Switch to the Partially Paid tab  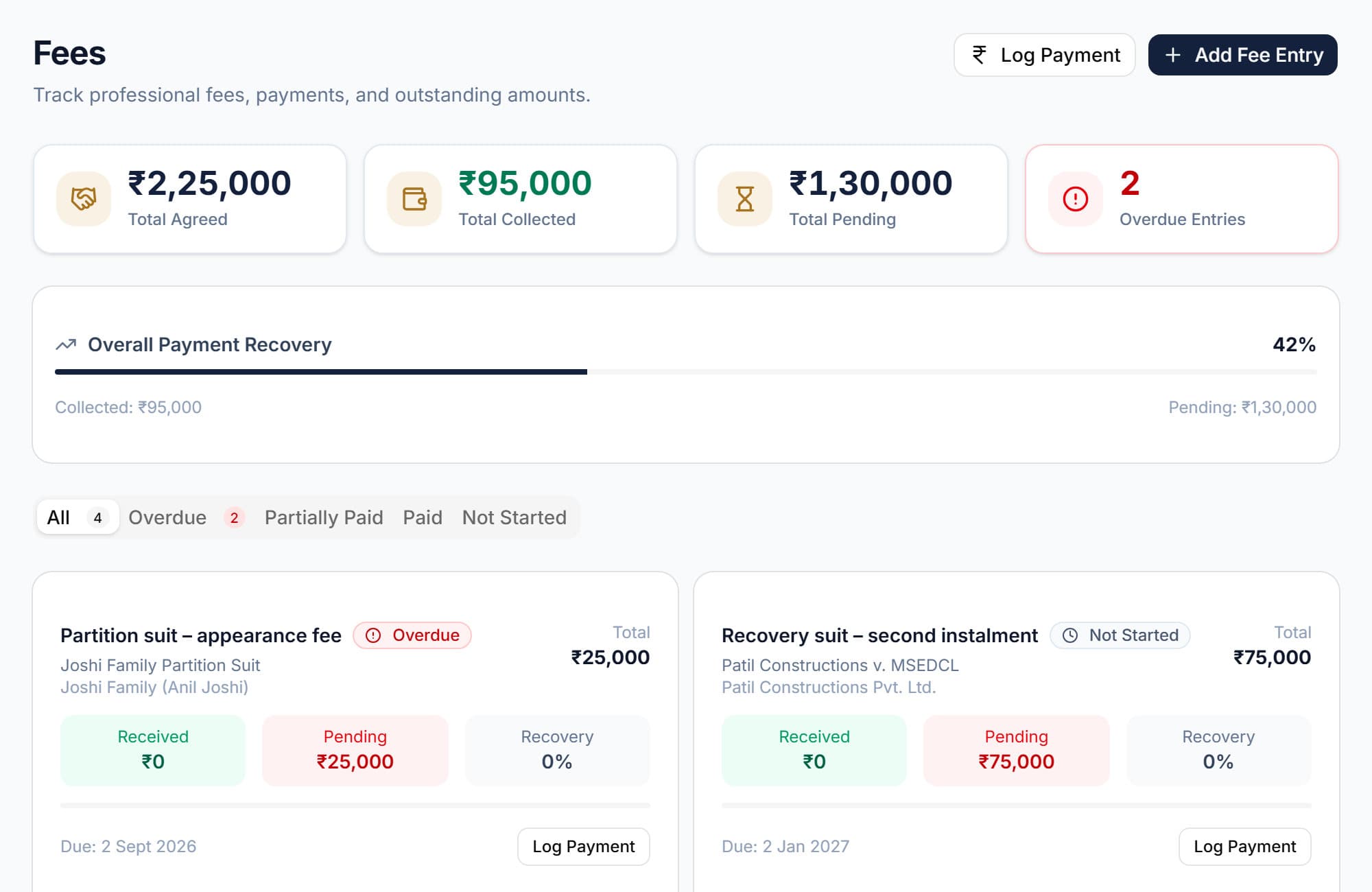click(x=324, y=517)
